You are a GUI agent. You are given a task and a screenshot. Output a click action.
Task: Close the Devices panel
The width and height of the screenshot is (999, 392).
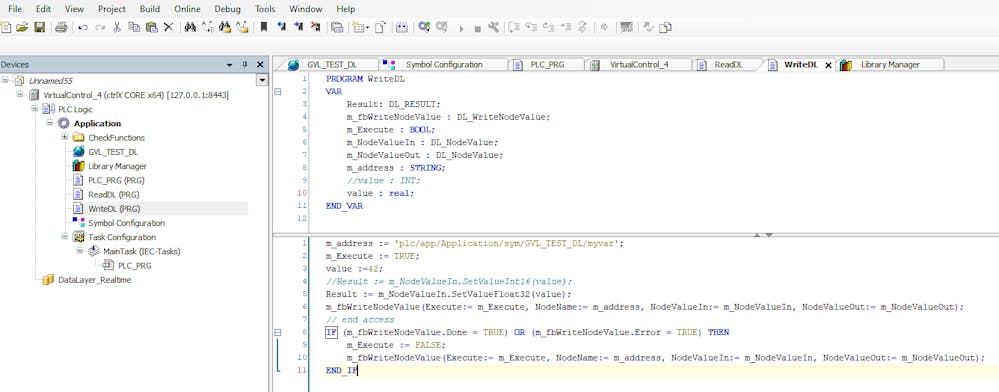tap(260, 65)
